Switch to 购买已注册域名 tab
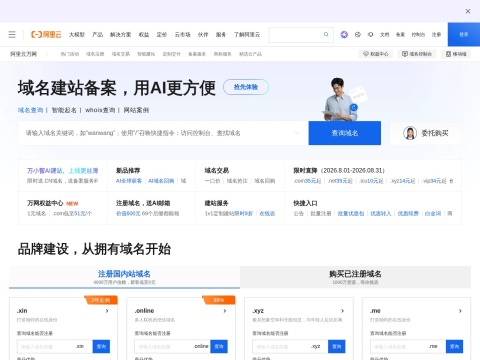The image size is (480, 360). click(355, 277)
